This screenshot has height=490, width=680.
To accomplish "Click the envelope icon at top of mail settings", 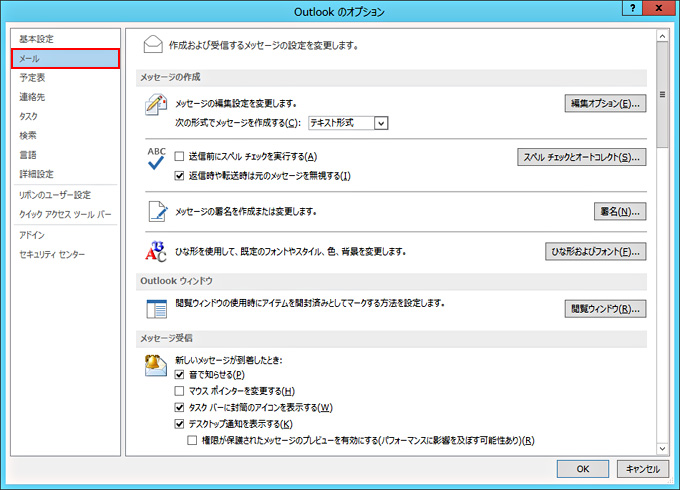I will (x=153, y=44).
